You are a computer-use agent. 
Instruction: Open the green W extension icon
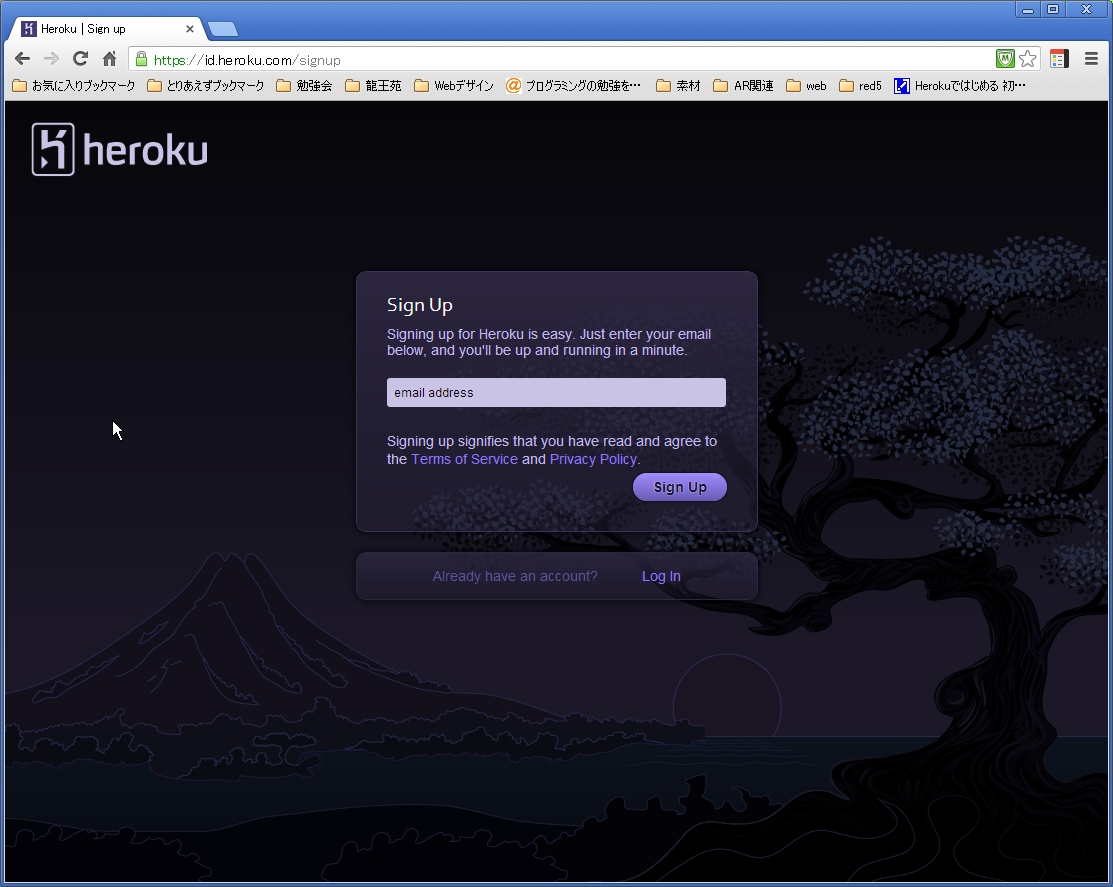coord(1004,59)
